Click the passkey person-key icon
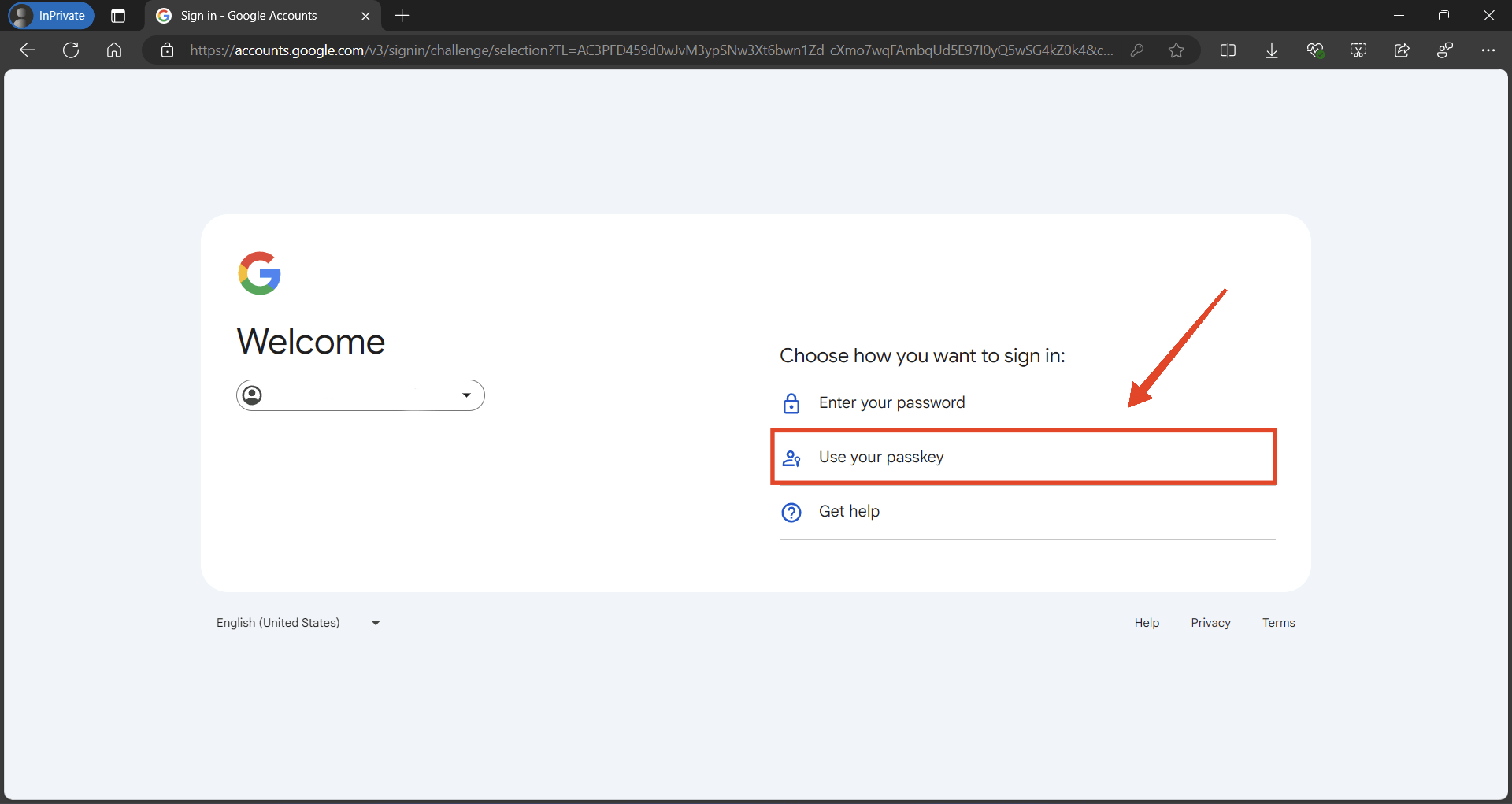 [x=791, y=458]
